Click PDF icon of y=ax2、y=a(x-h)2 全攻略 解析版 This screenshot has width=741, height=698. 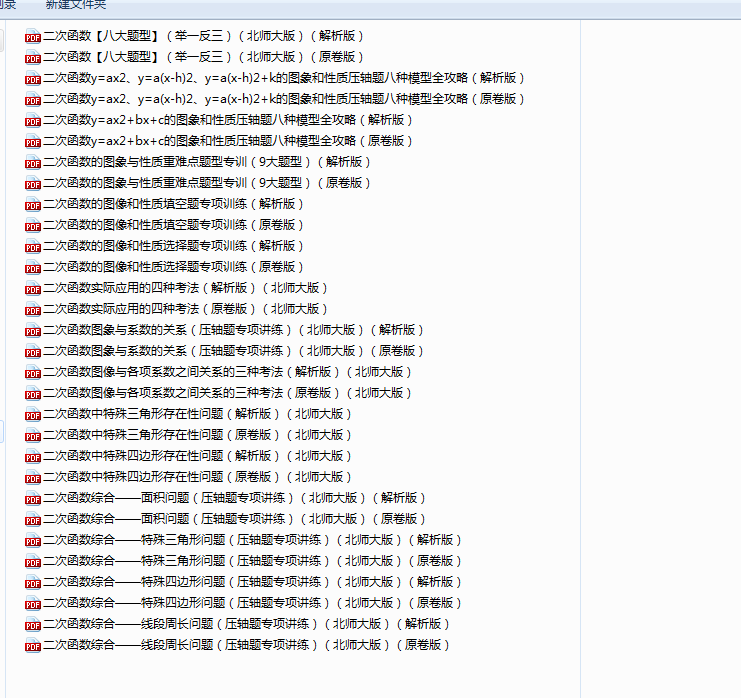(x=33, y=78)
